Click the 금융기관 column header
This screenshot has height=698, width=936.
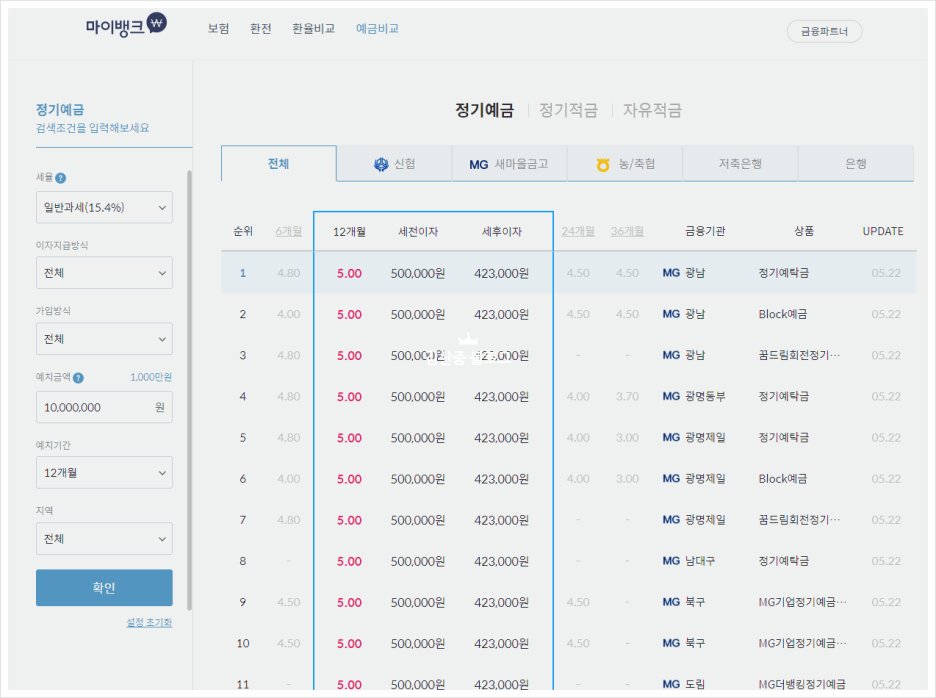[705, 231]
